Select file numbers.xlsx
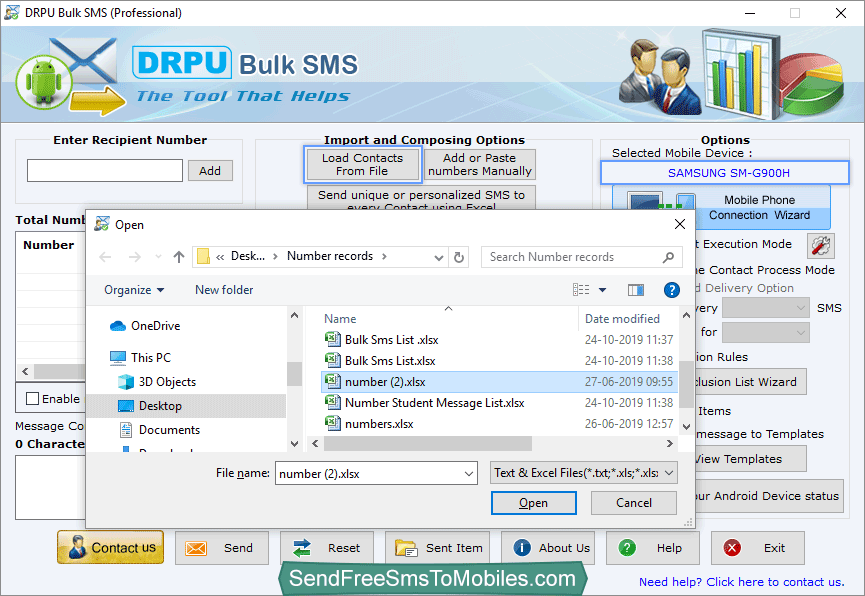 coord(499,424)
